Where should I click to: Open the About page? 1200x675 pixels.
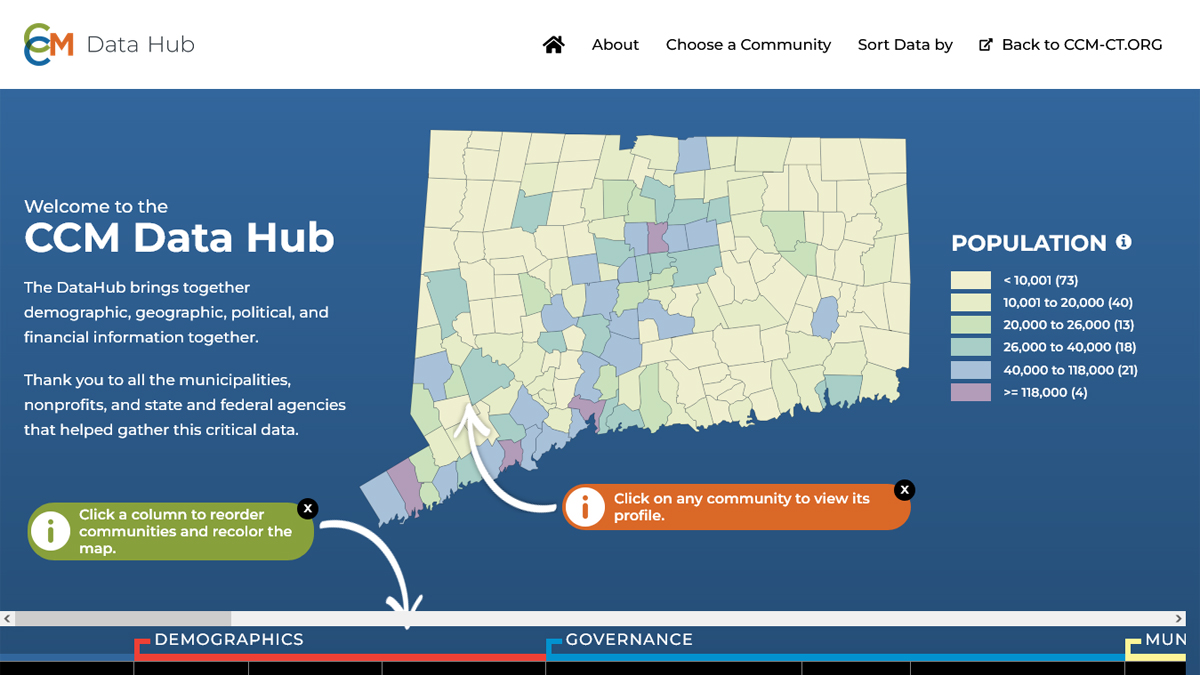click(x=615, y=44)
